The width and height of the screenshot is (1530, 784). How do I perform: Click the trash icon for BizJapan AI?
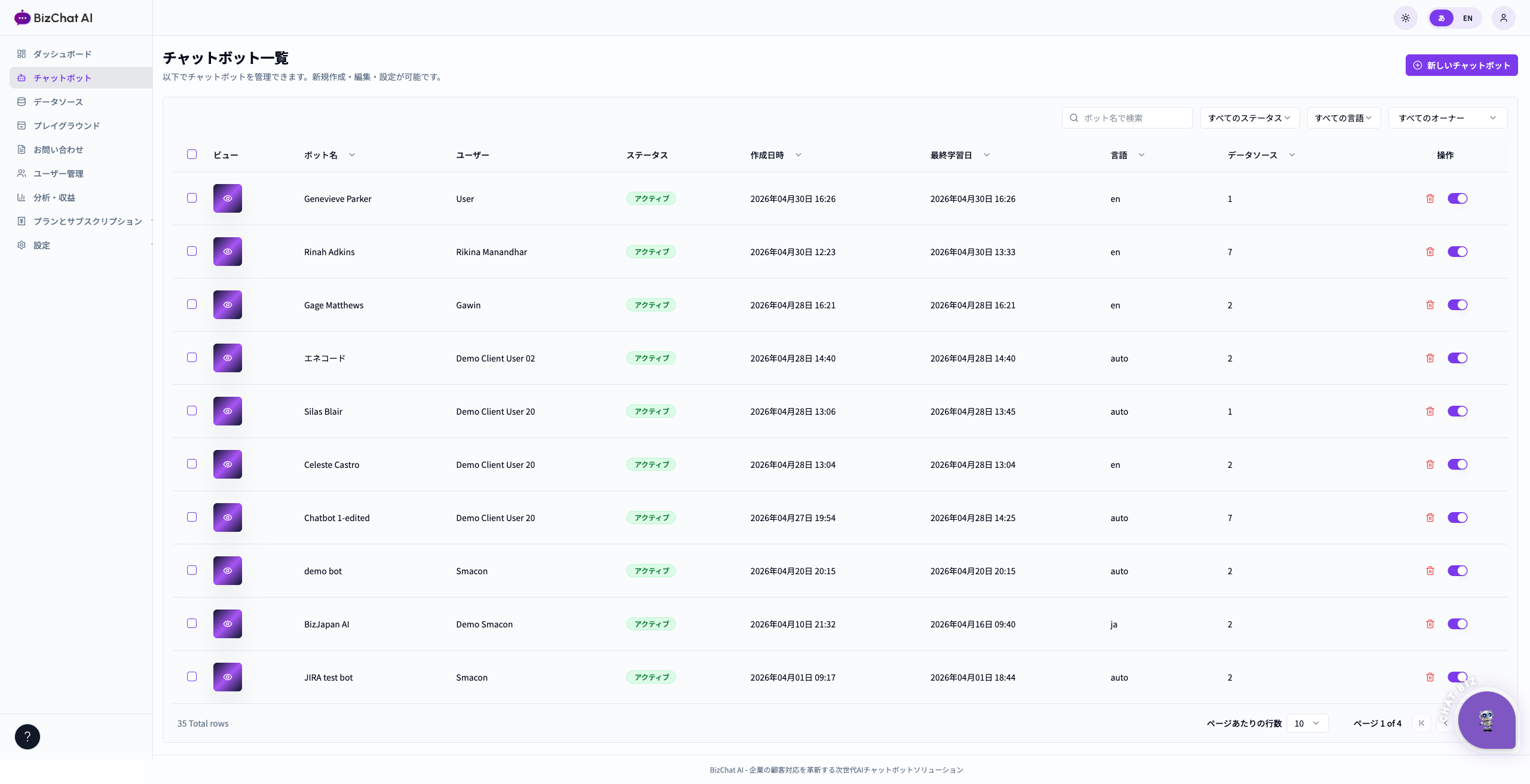point(1430,624)
